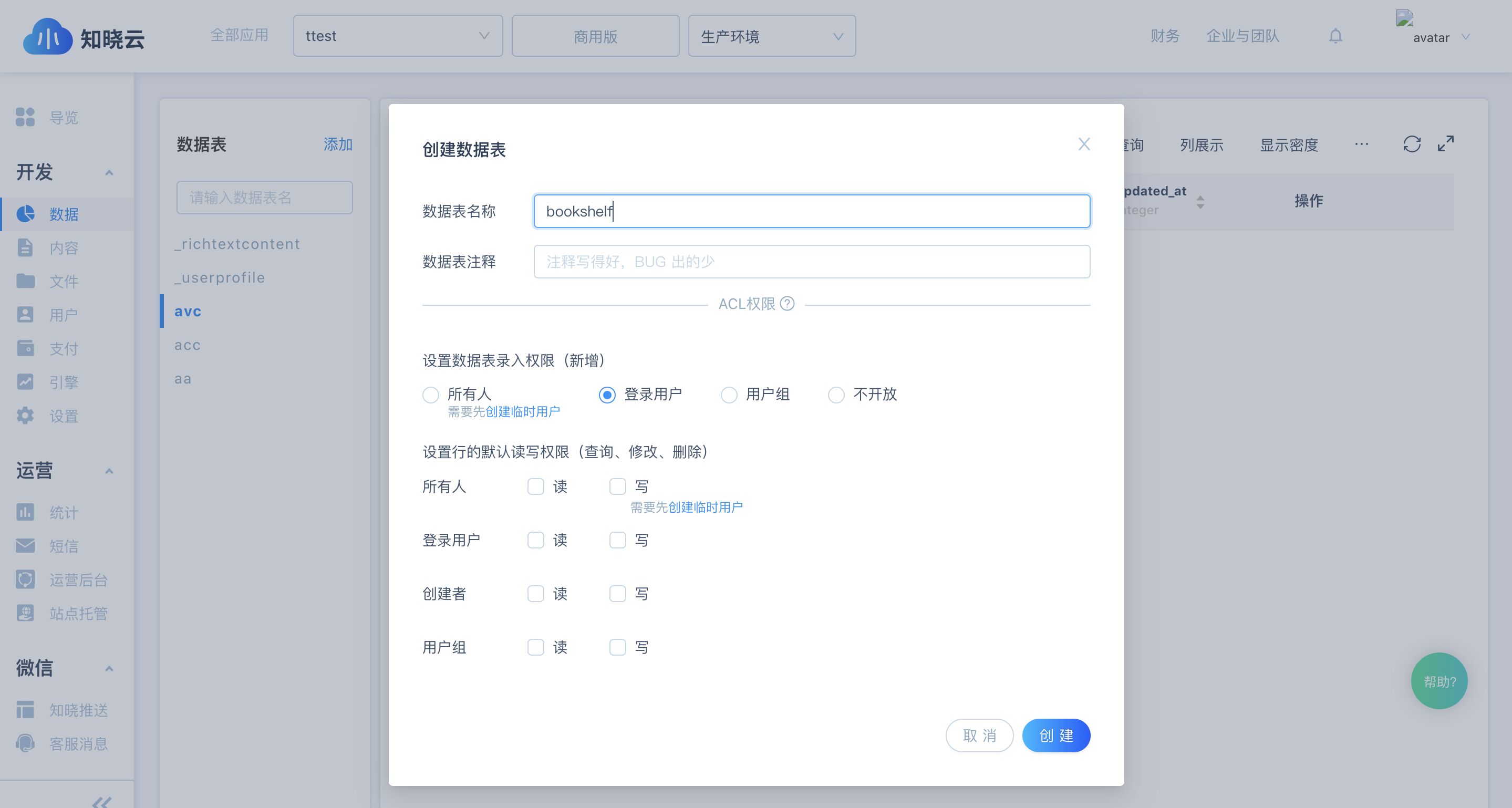Check 读 for 用户组 row
1512x808 pixels.
pyautogui.click(x=535, y=647)
